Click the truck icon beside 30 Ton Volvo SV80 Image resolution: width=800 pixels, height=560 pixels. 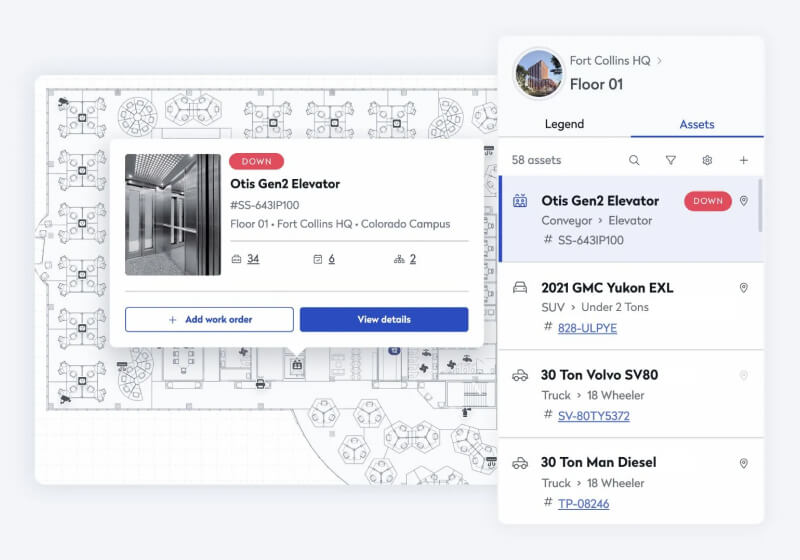point(520,376)
